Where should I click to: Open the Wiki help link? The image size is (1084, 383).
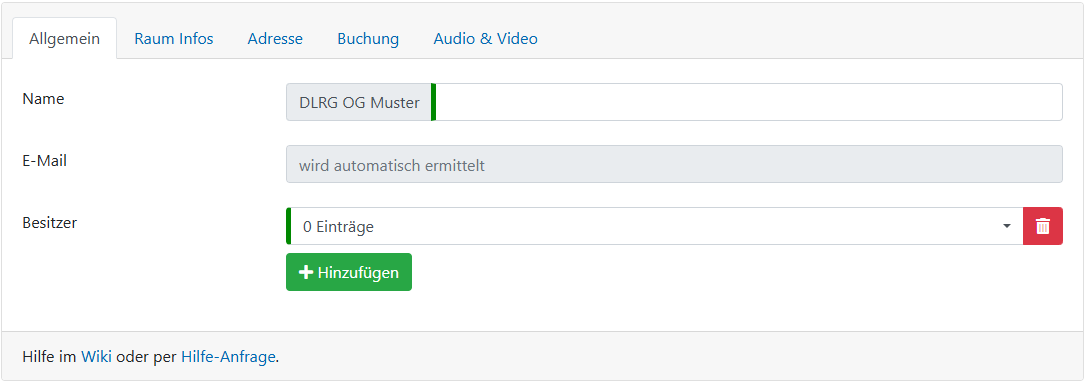point(97,357)
